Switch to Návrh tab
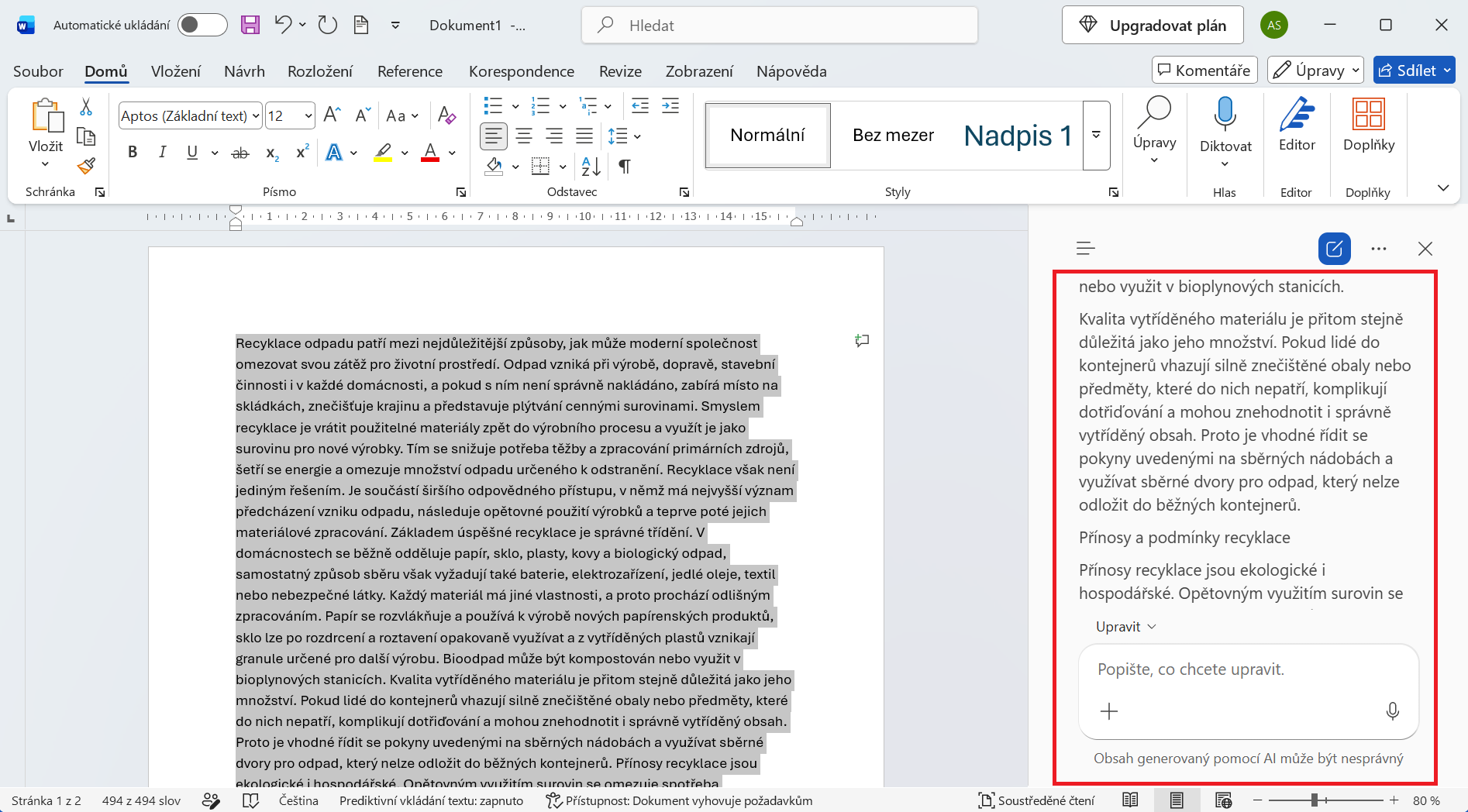Screen dimensions: 1468x812 pos(244,71)
